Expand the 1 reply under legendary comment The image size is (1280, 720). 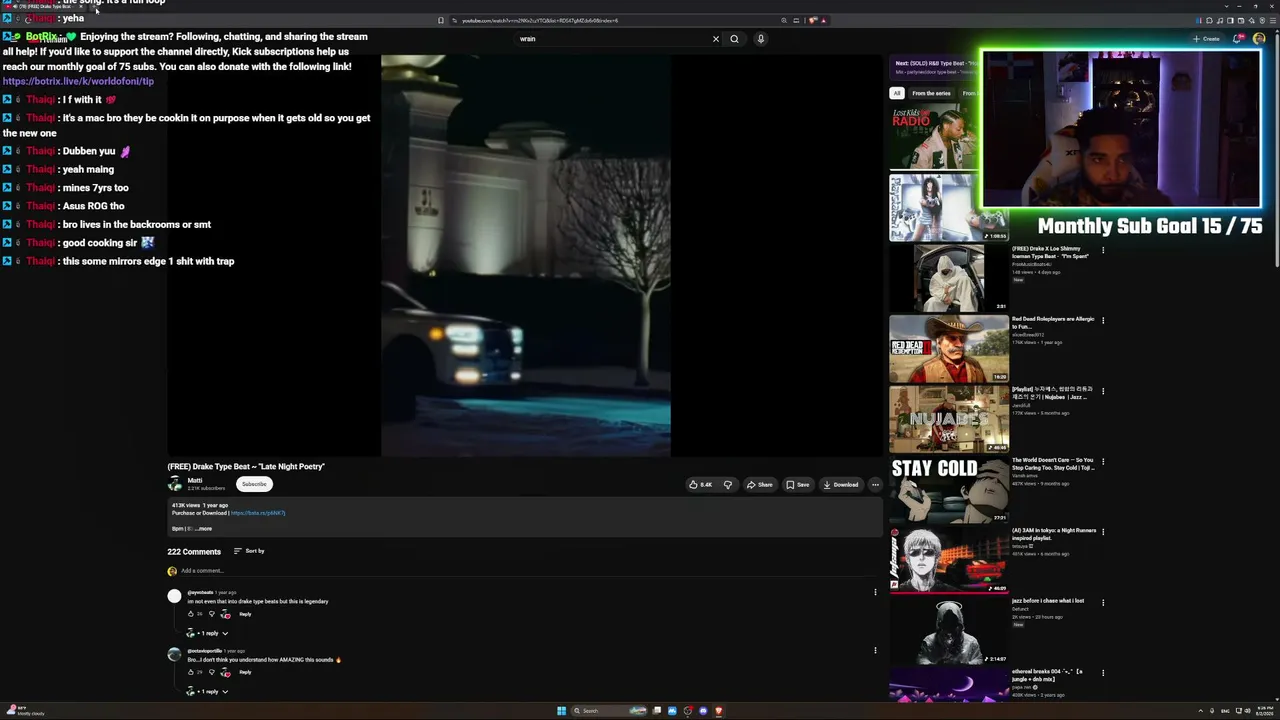[x=208, y=633]
